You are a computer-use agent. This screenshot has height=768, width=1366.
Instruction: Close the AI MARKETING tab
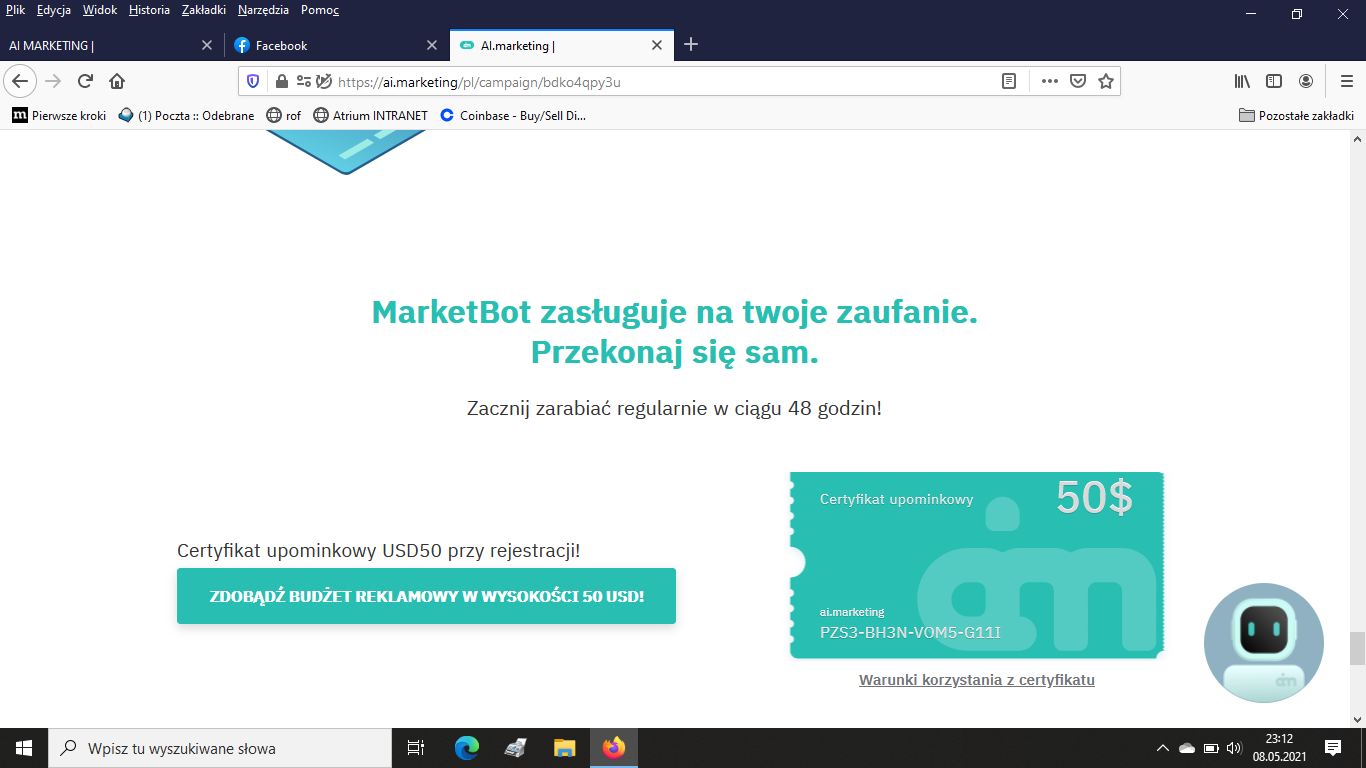click(207, 45)
